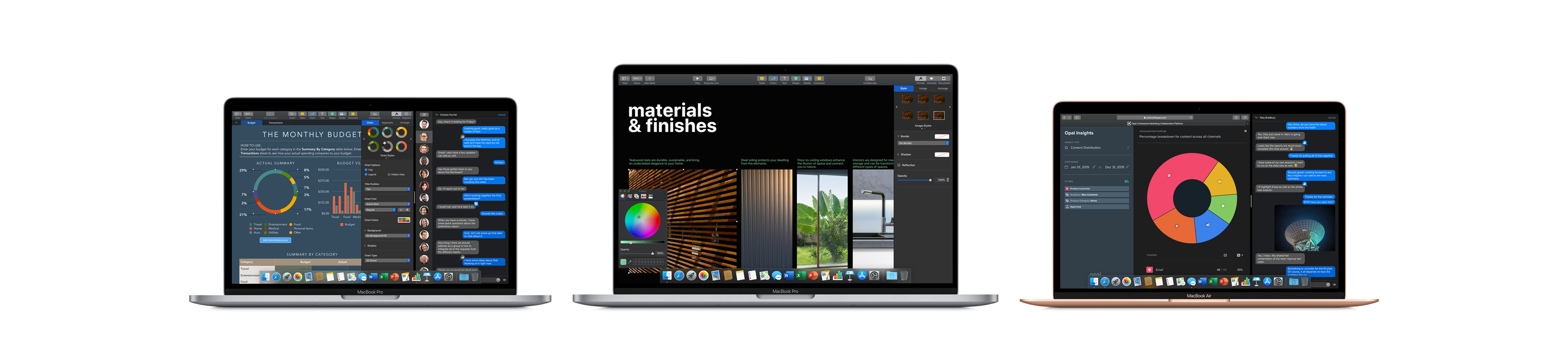Click the Animate icon in Keynote
1568x345 pixels.
(931, 78)
